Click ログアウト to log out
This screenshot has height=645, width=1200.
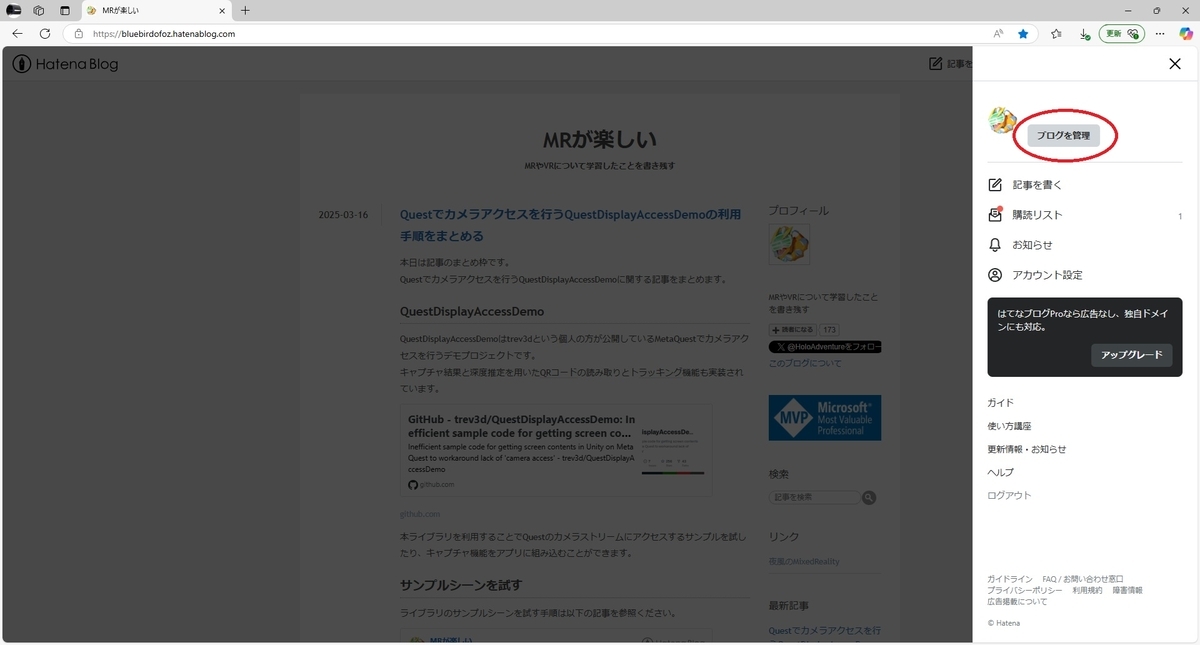[x=1009, y=495]
